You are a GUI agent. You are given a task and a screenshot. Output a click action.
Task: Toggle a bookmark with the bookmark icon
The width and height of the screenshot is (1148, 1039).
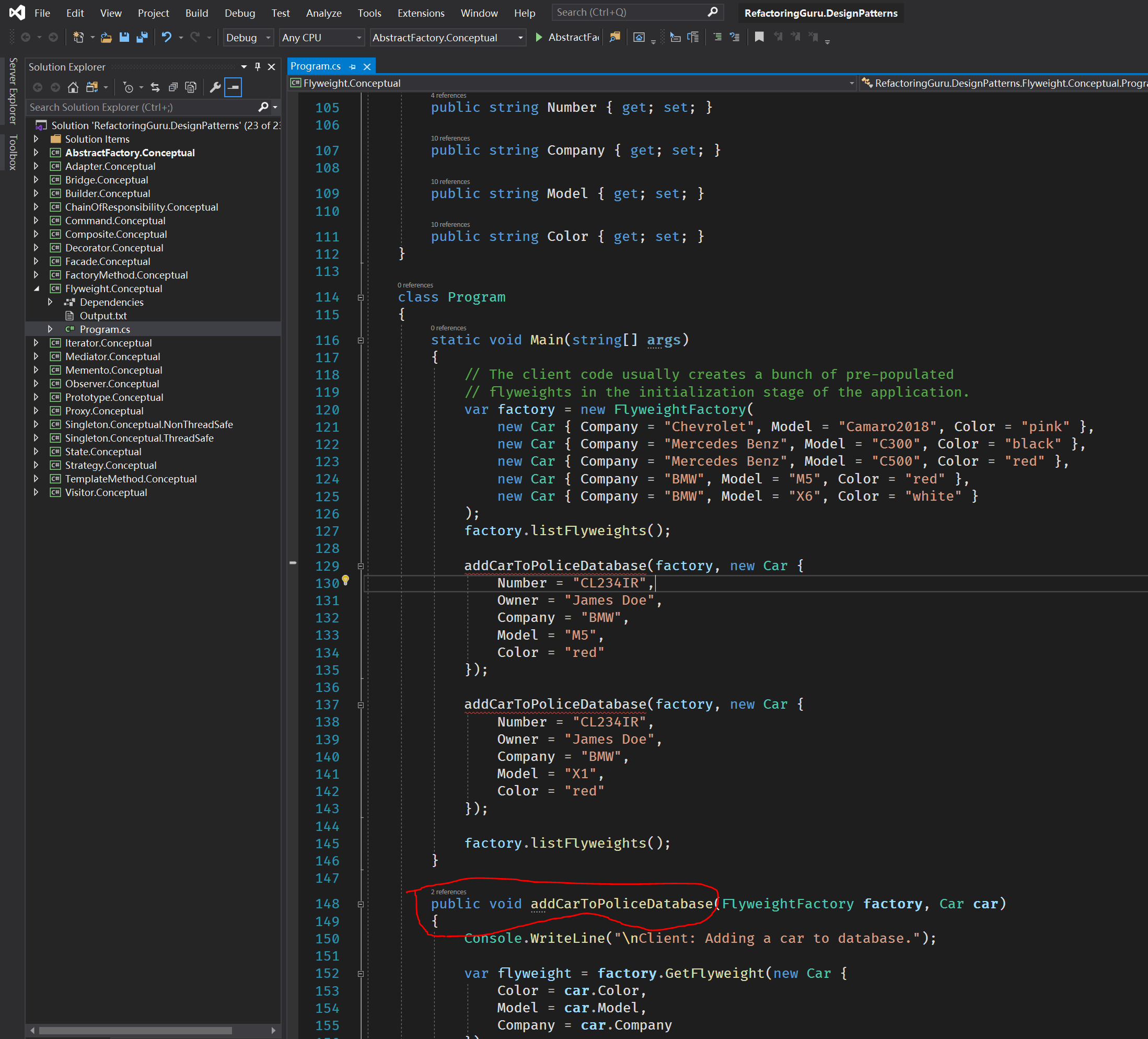pos(759,38)
